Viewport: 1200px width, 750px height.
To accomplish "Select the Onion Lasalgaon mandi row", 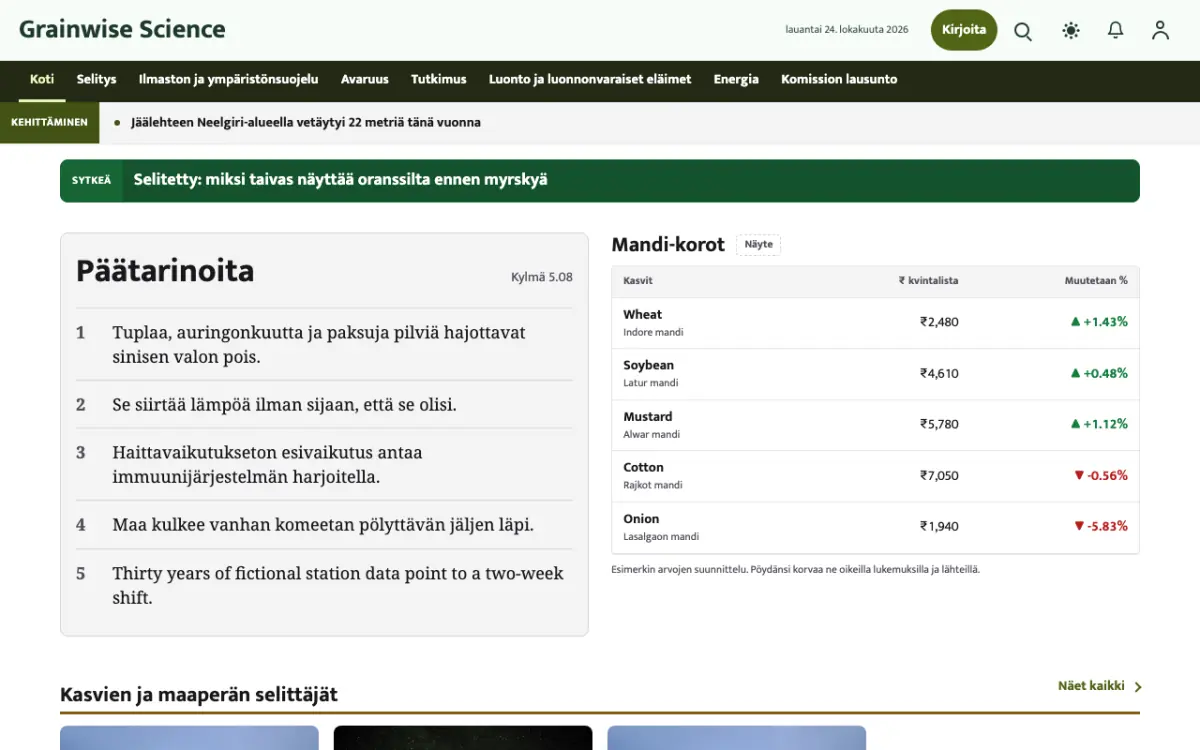I will coord(875,527).
